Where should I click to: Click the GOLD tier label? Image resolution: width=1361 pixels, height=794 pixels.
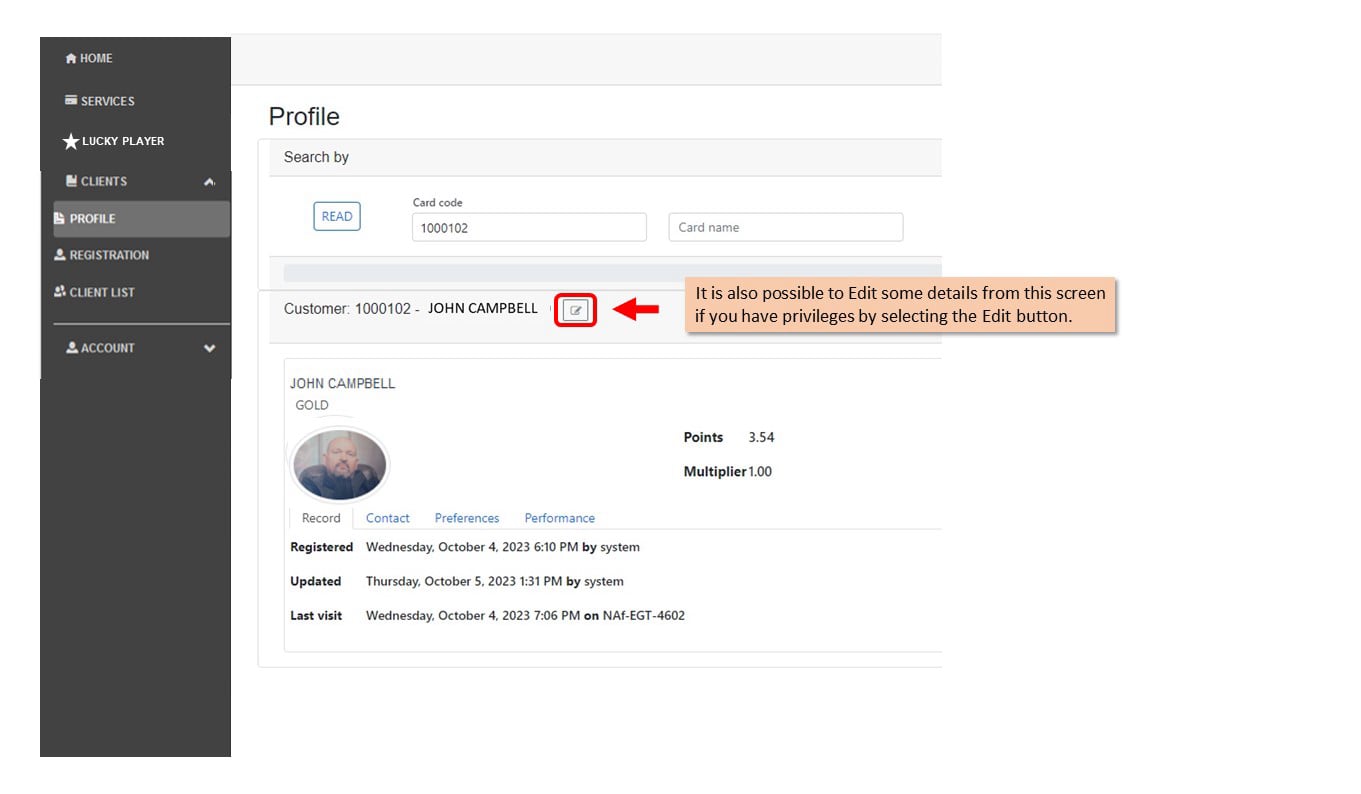tap(312, 405)
